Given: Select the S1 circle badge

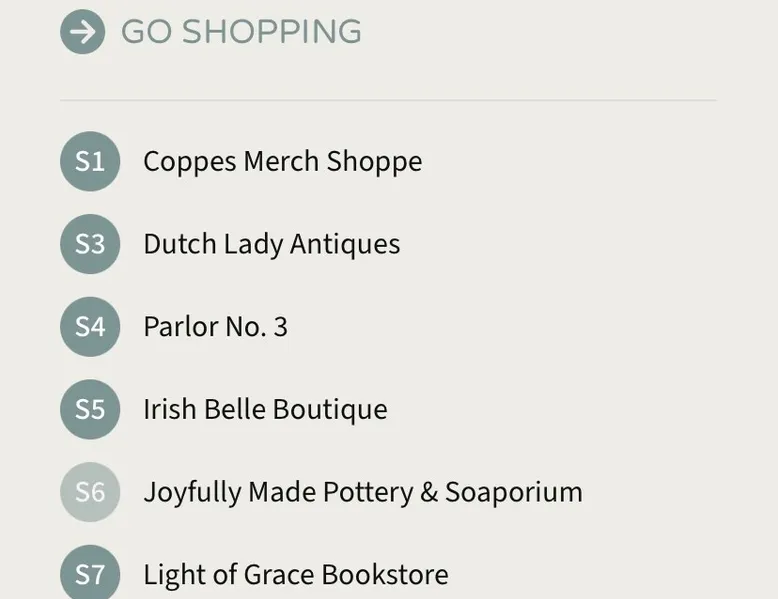Looking at the screenshot, I should tap(90, 161).
